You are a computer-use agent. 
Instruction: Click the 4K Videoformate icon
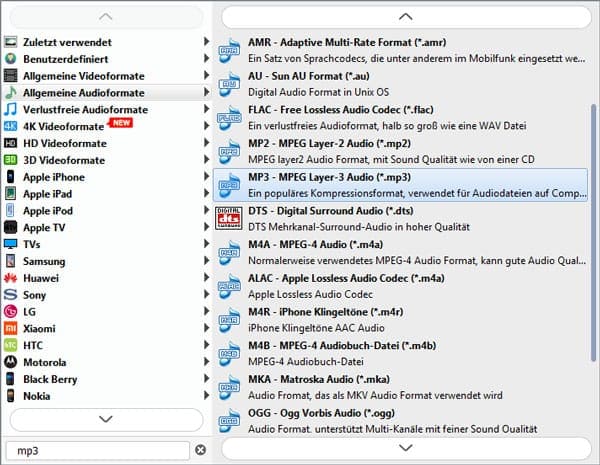[x=10, y=126]
